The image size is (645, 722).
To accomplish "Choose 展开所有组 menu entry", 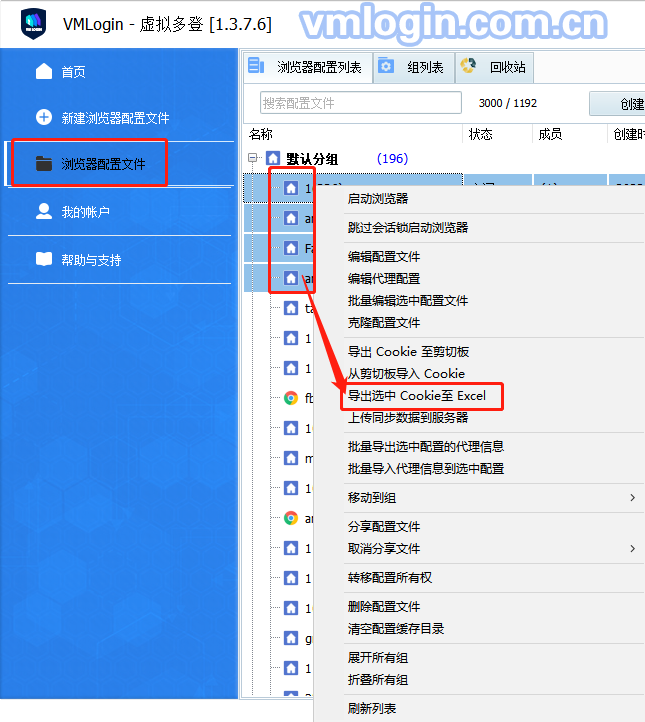I will 378,658.
